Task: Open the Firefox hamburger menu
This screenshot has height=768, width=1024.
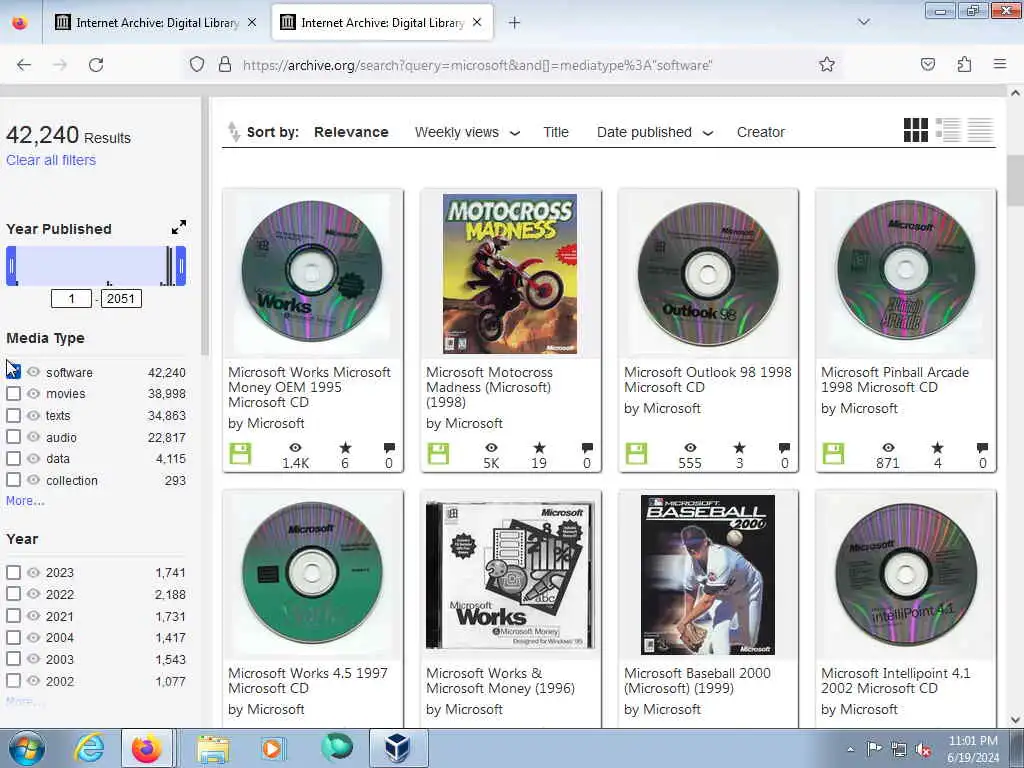Action: coord(1000,64)
